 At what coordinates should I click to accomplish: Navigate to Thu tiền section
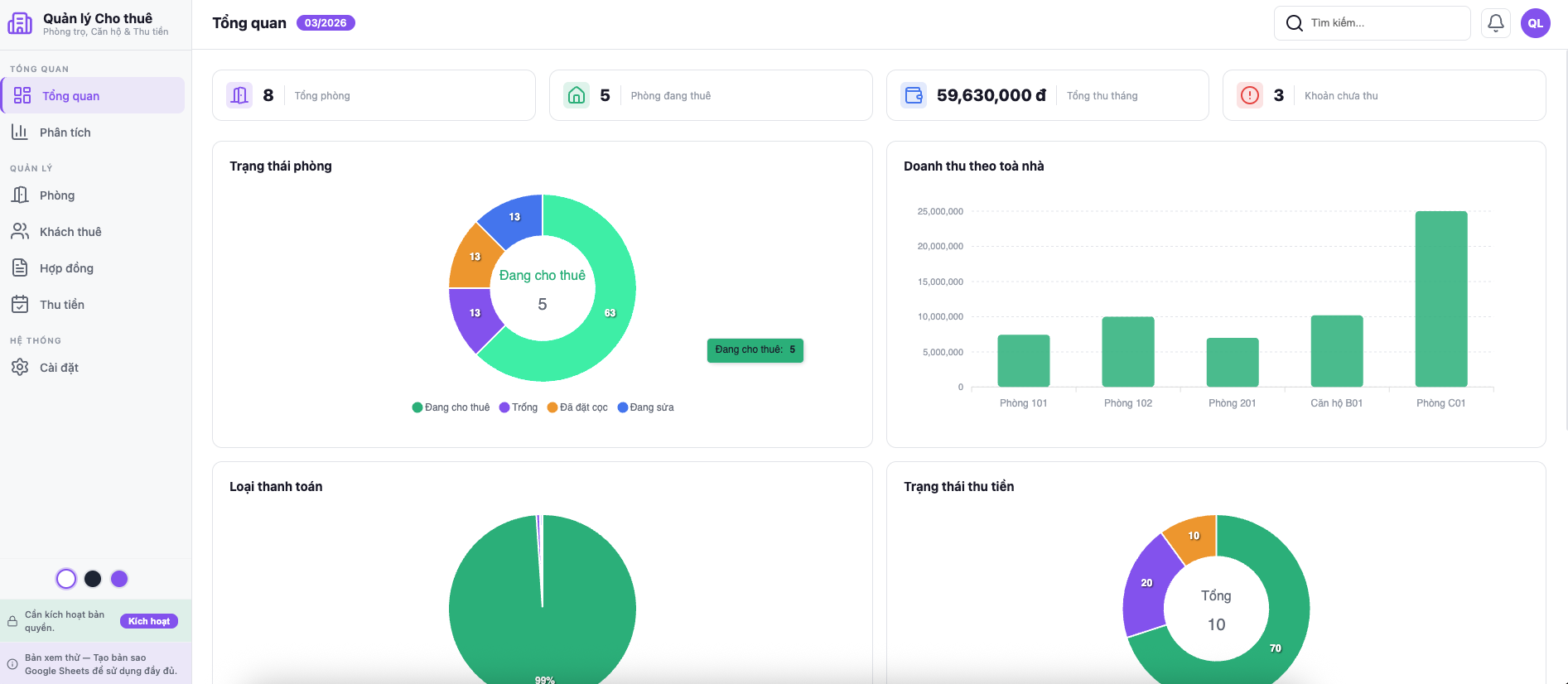[62, 305]
